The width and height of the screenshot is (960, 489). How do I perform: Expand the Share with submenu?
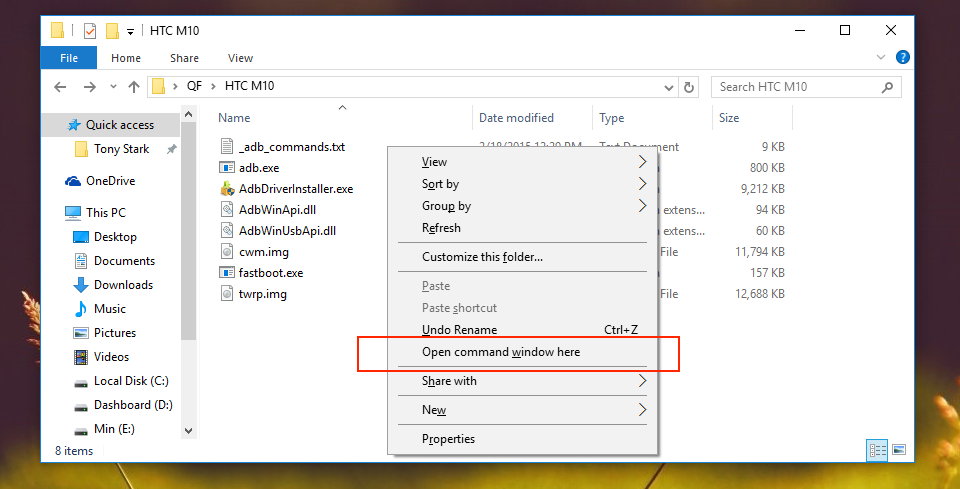point(523,381)
